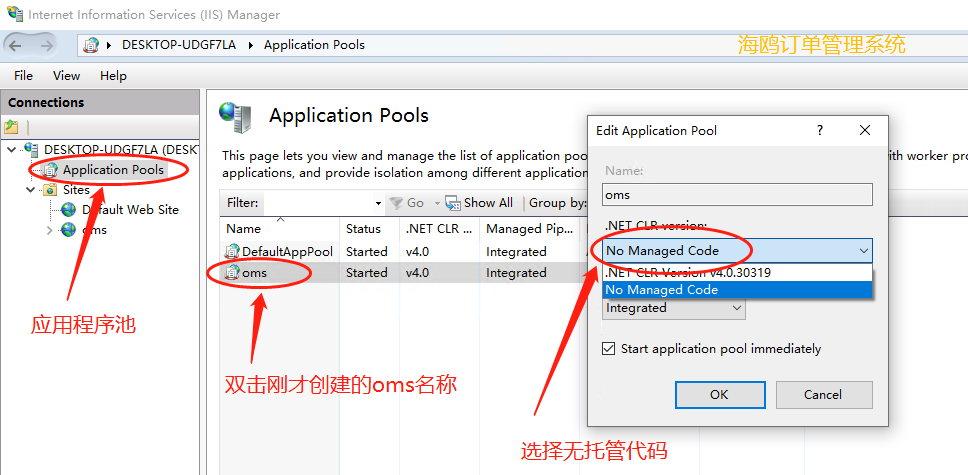Click the Show All icon
This screenshot has height=475, width=968.
453,203
